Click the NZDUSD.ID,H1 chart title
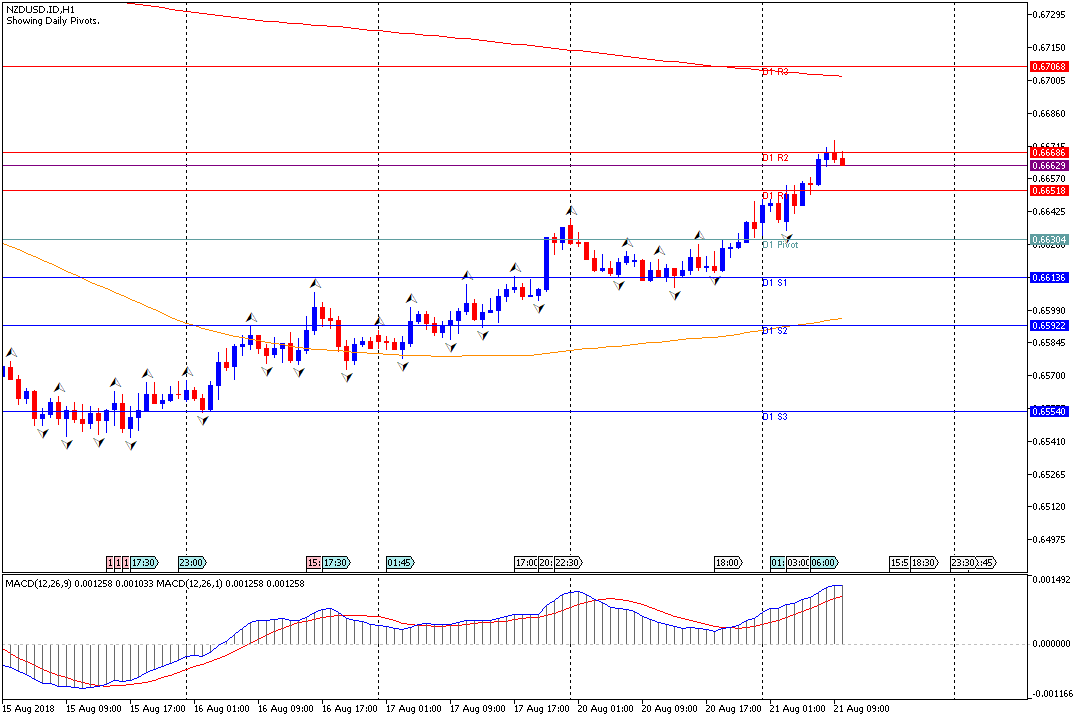The image size is (1080, 720). 41,9
